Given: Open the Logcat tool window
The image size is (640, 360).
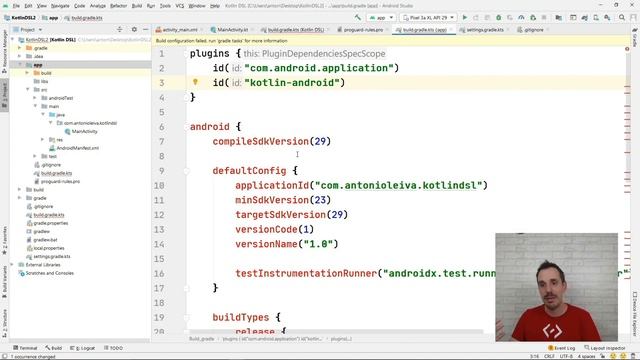Looking at the screenshot, I should 82,348.
